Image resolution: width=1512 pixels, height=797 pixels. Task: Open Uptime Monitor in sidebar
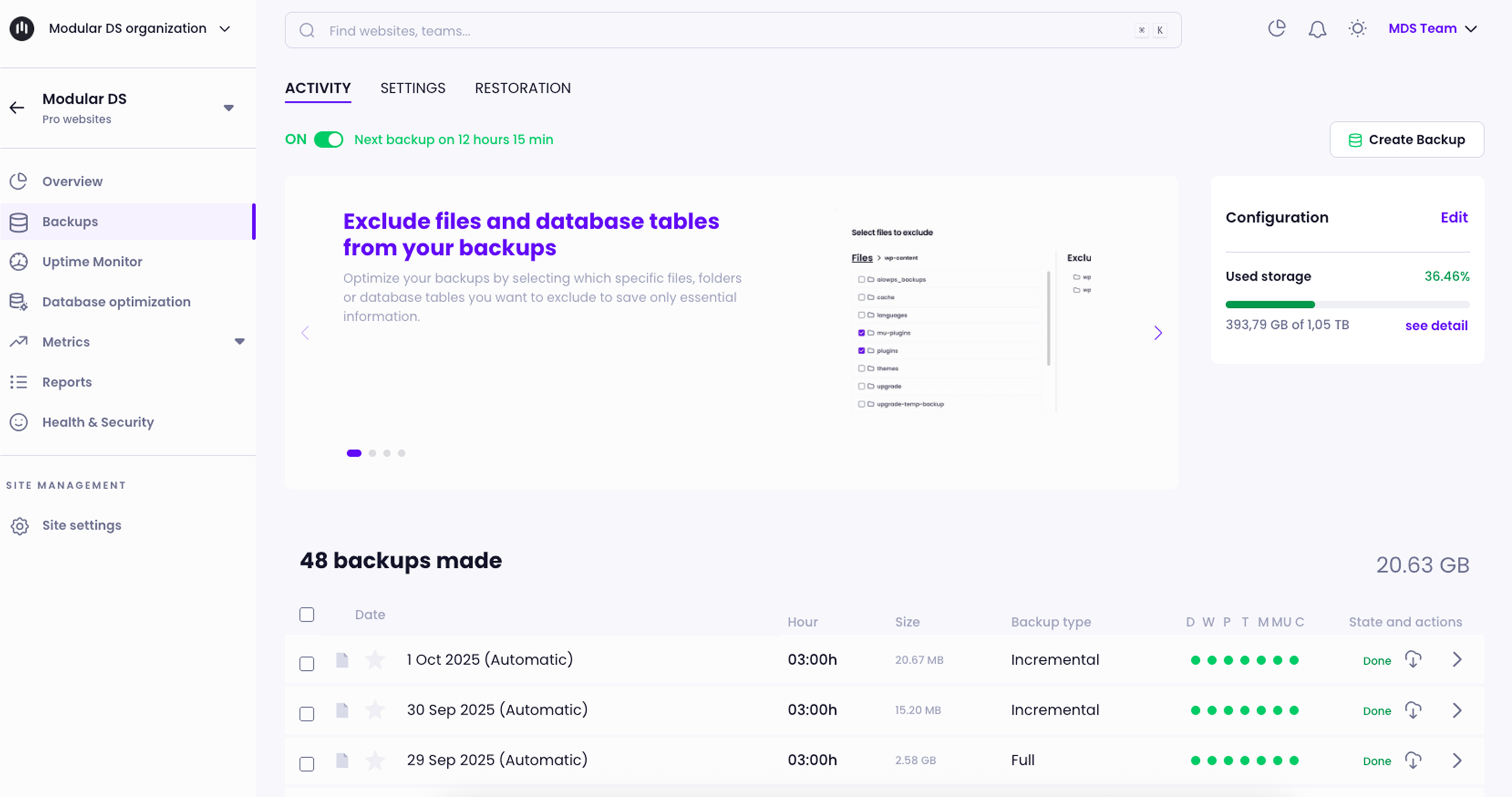(92, 262)
